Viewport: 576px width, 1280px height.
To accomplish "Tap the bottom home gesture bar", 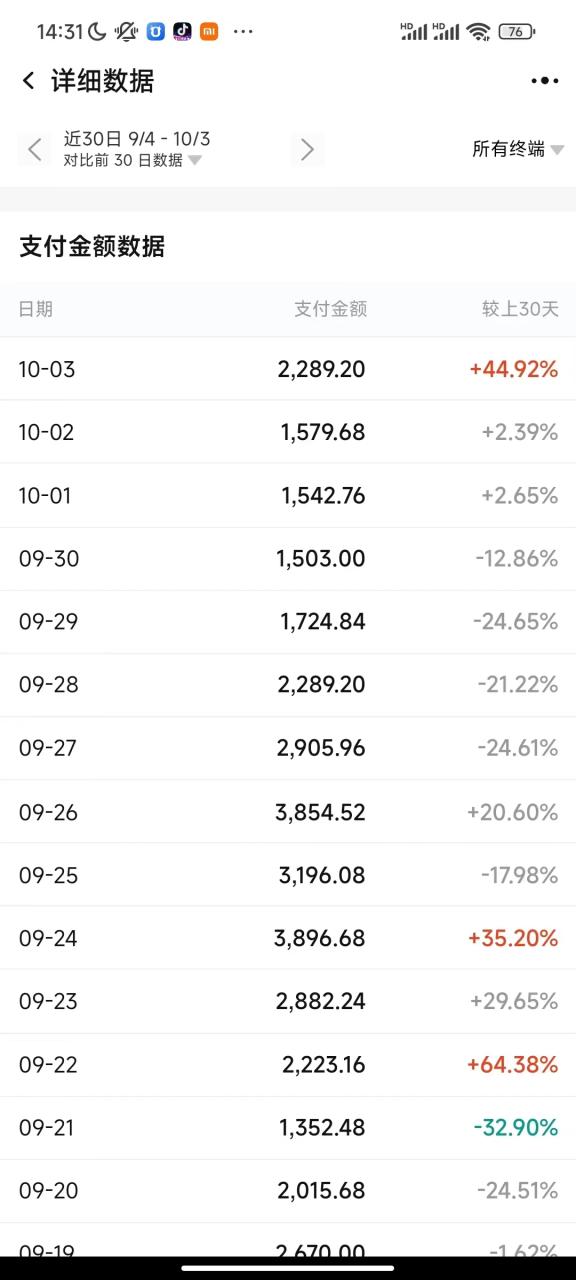I will tap(288, 1267).
